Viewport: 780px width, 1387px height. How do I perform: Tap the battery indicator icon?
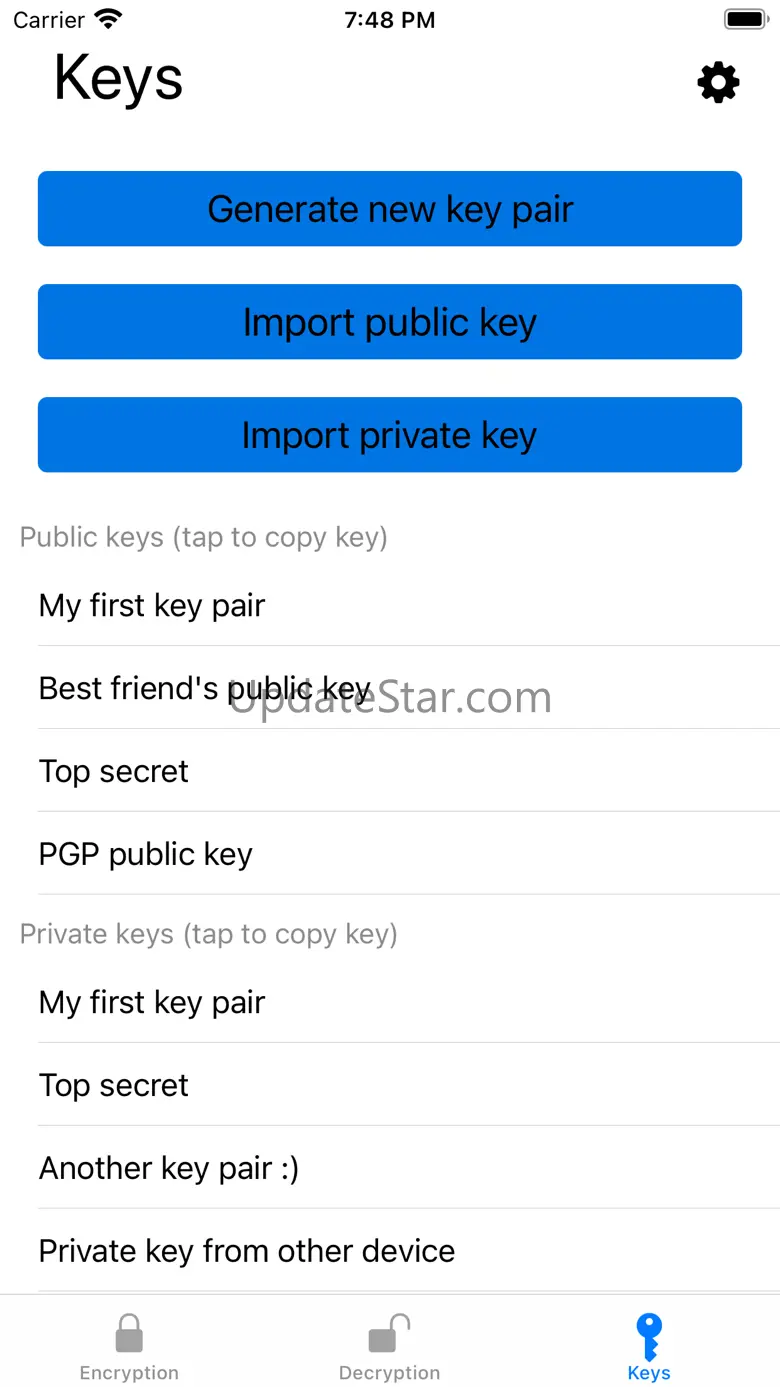point(744,20)
